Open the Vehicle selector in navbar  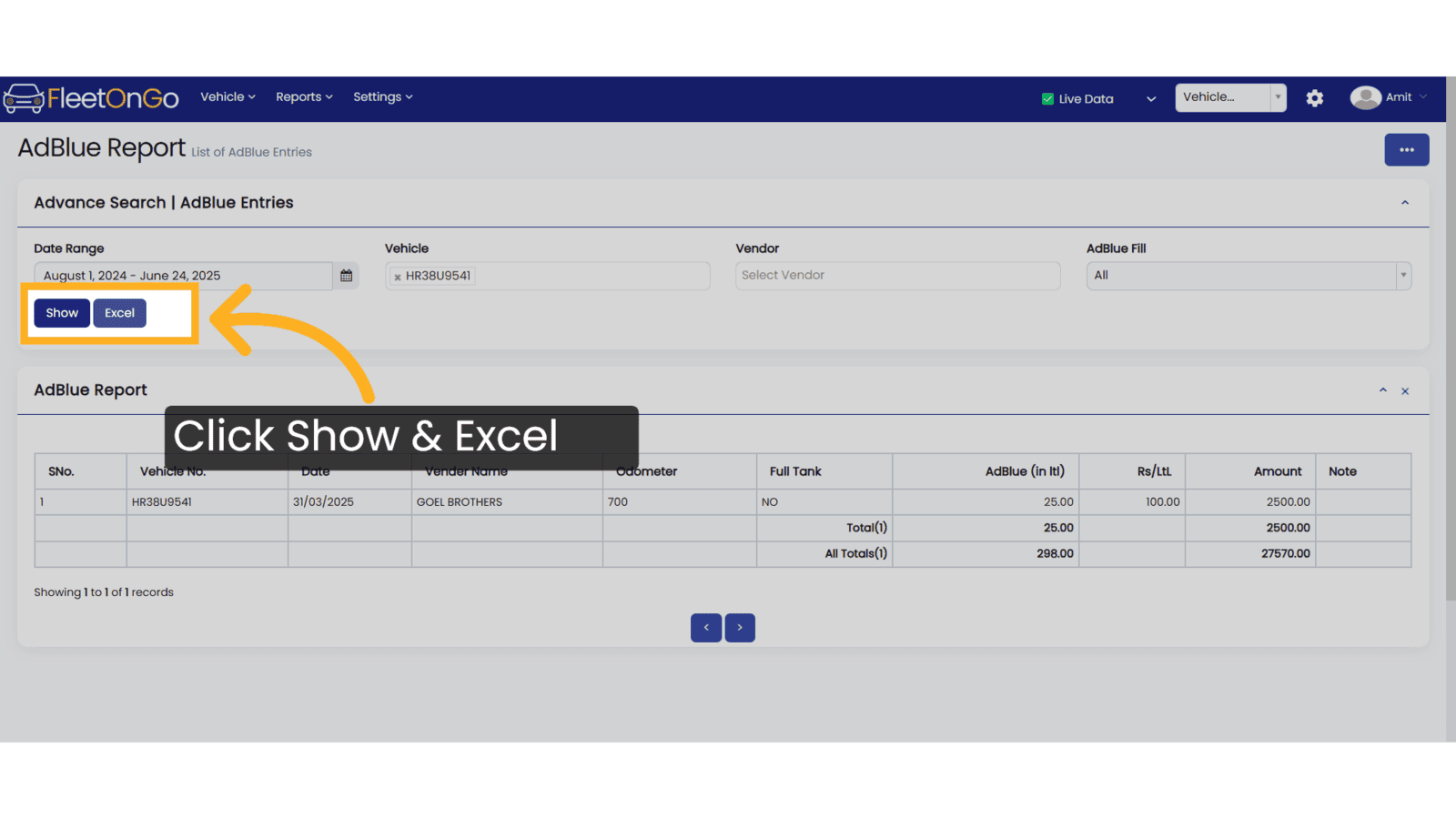(x=1230, y=97)
